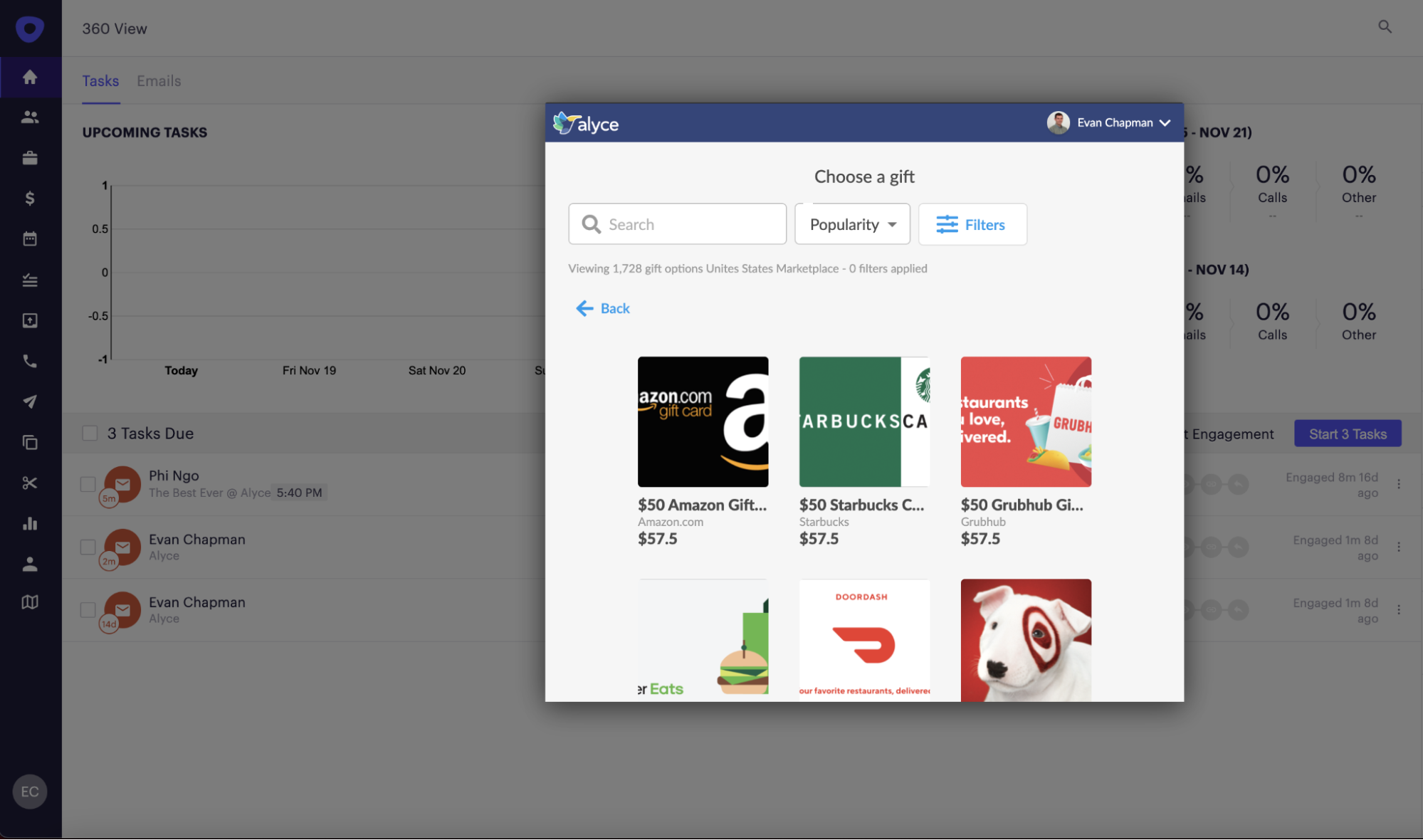Switch to the Emails tab
This screenshot has width=1423, height=840.
[x=159, y=80]
